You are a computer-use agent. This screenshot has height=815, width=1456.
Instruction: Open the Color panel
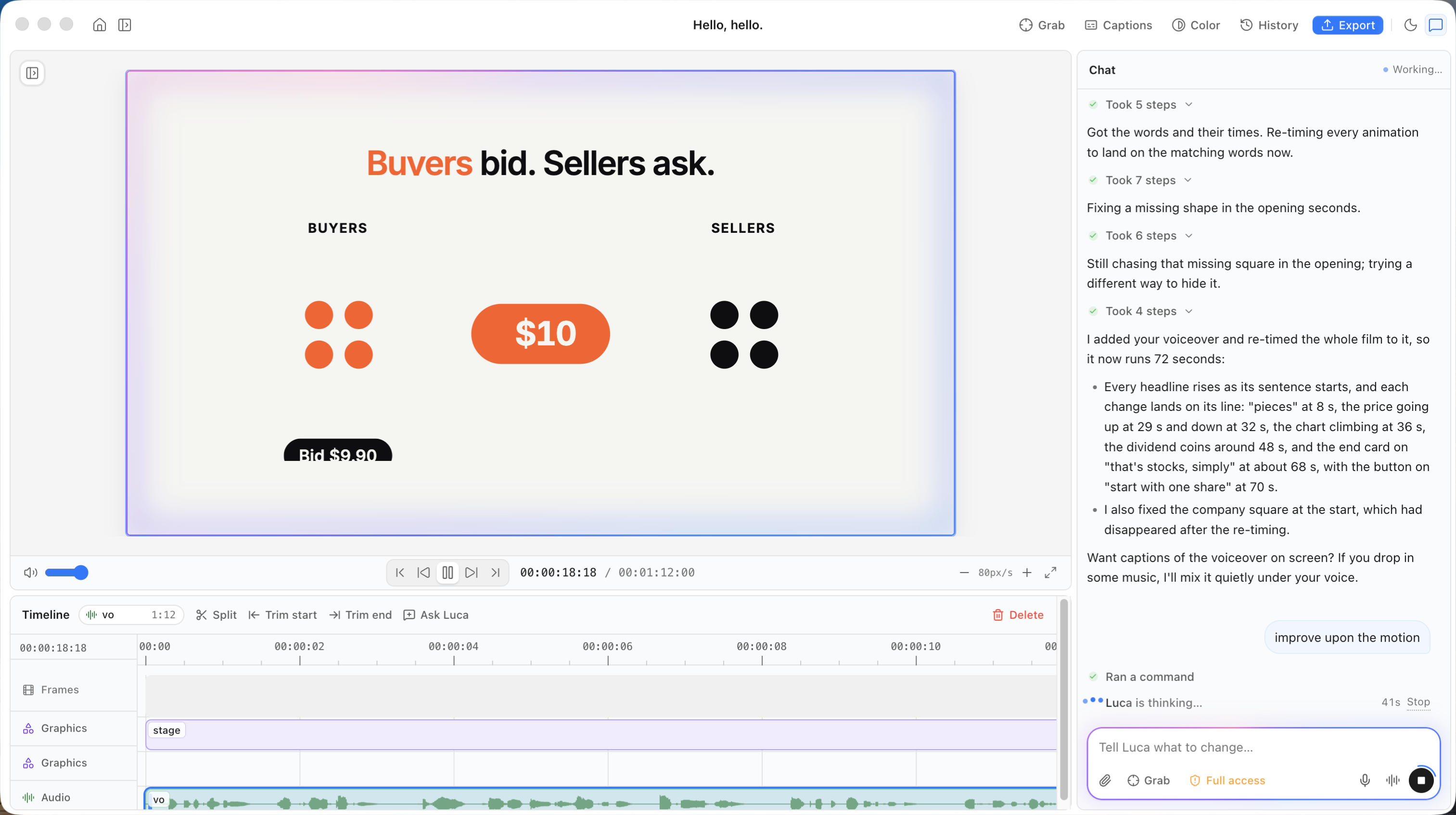point(1196,25)
